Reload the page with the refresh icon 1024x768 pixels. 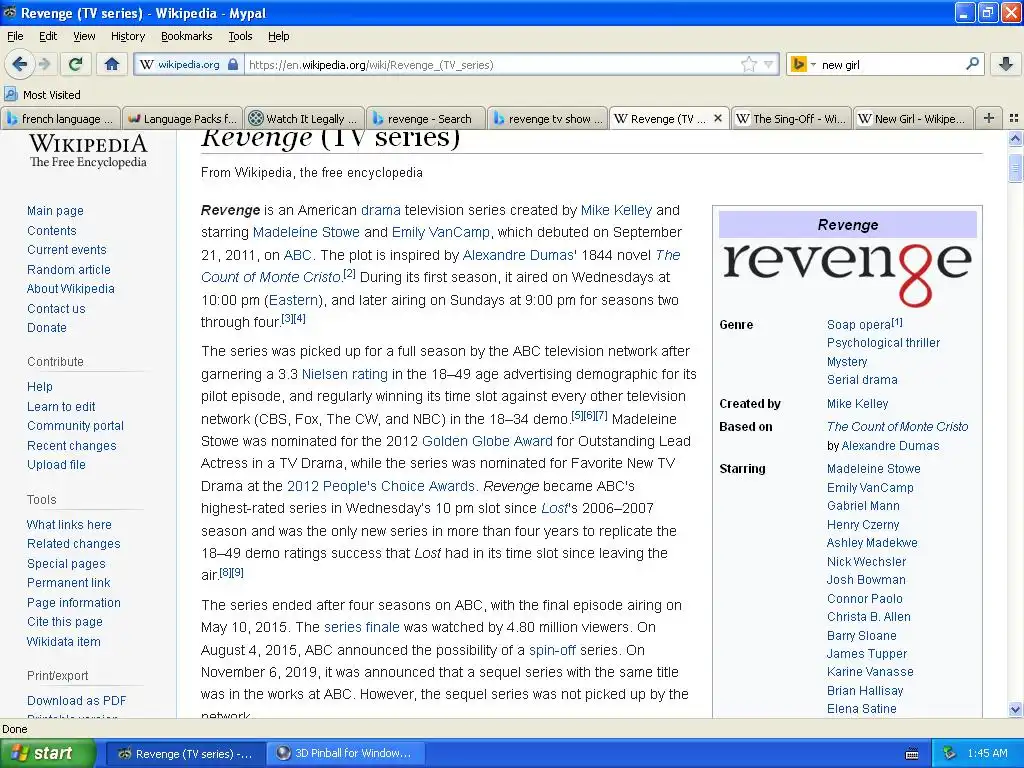pyautogui.click(x=75, y=64)
